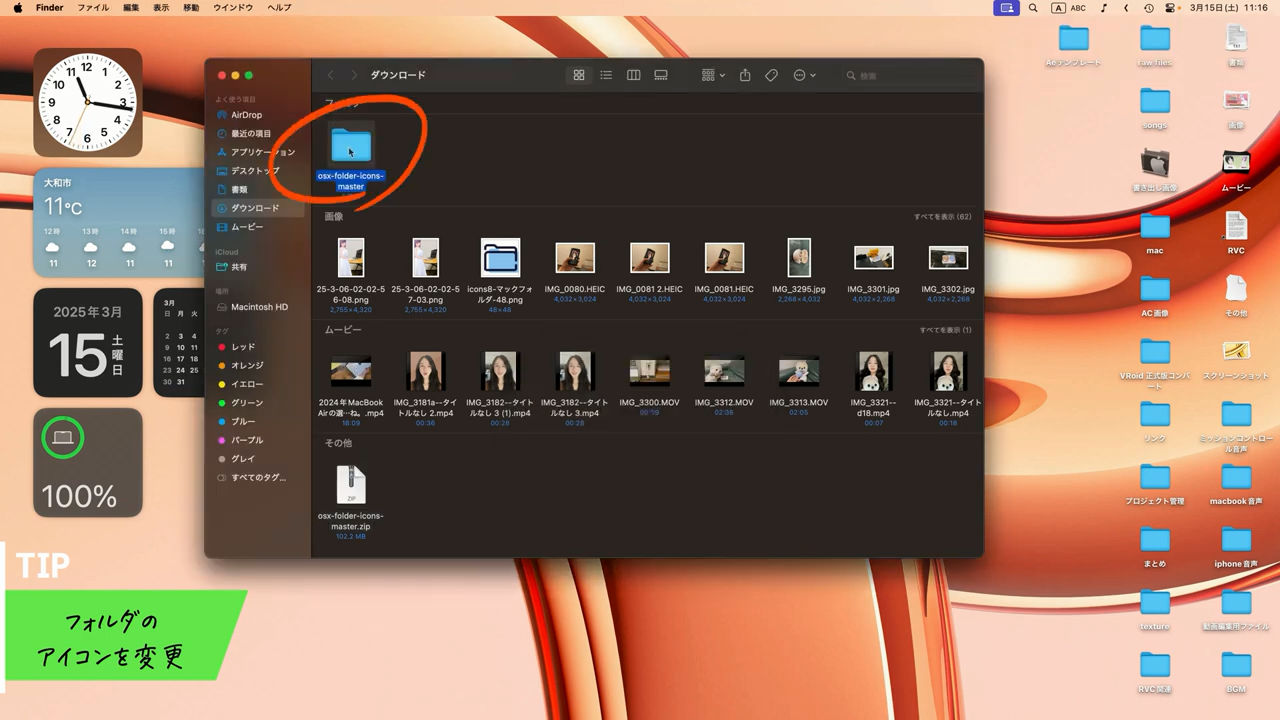
Task: Open the action (ellipsis) dropdown menu
Action: 804,75
